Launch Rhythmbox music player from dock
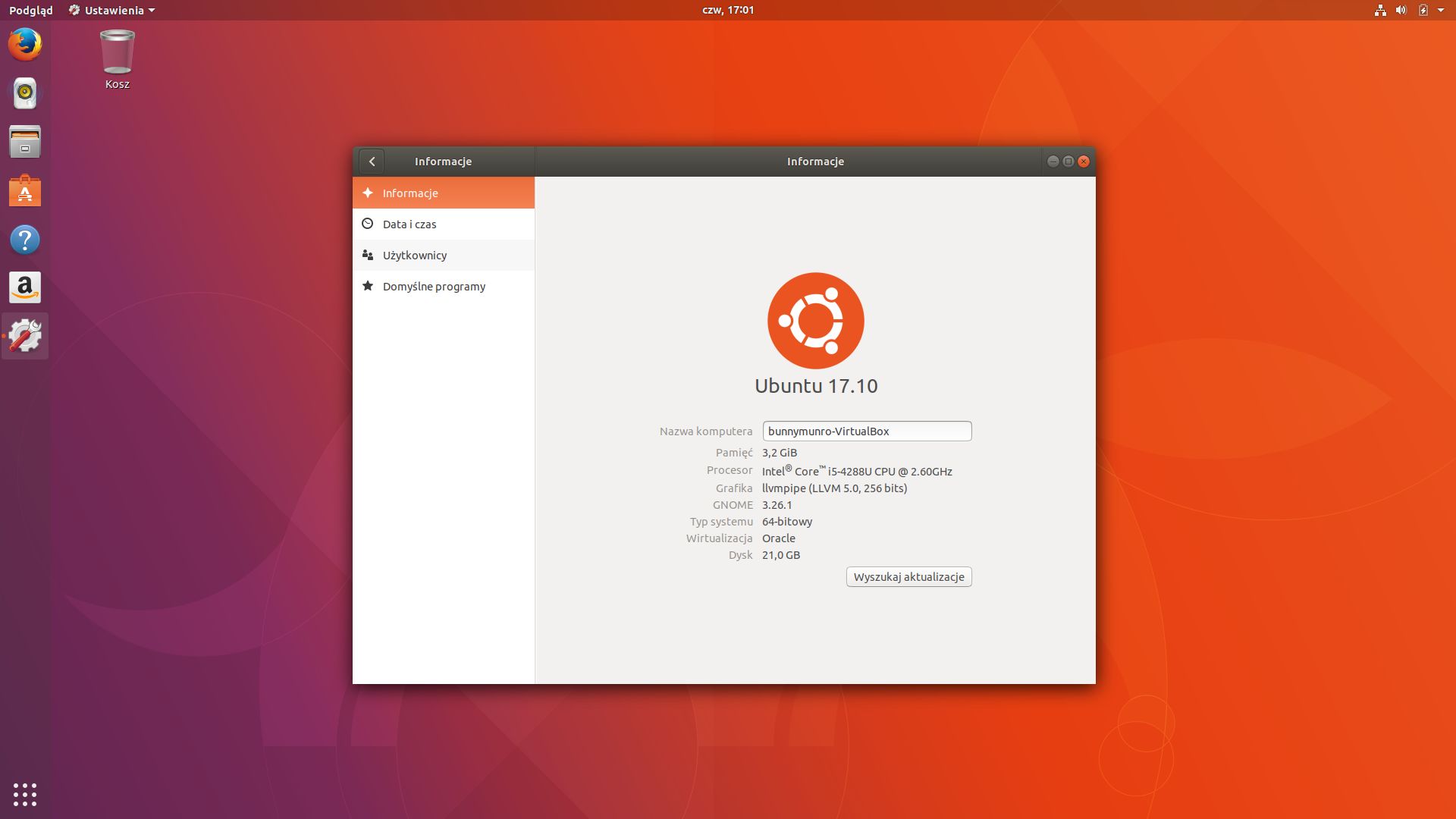 point(25,93)
